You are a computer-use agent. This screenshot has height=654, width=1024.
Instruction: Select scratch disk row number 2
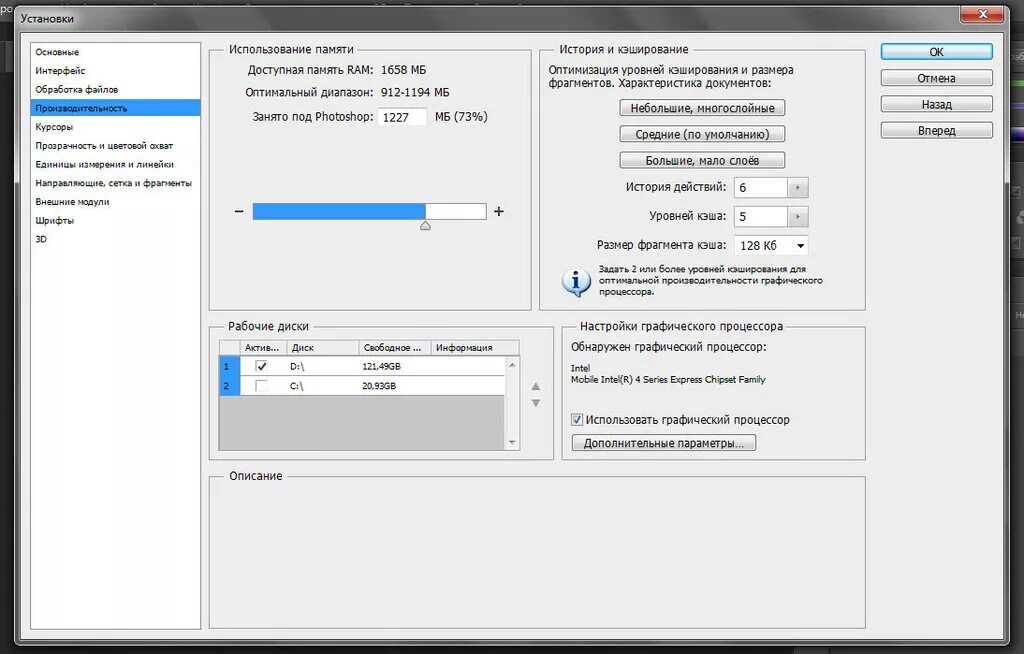point(229,386)
